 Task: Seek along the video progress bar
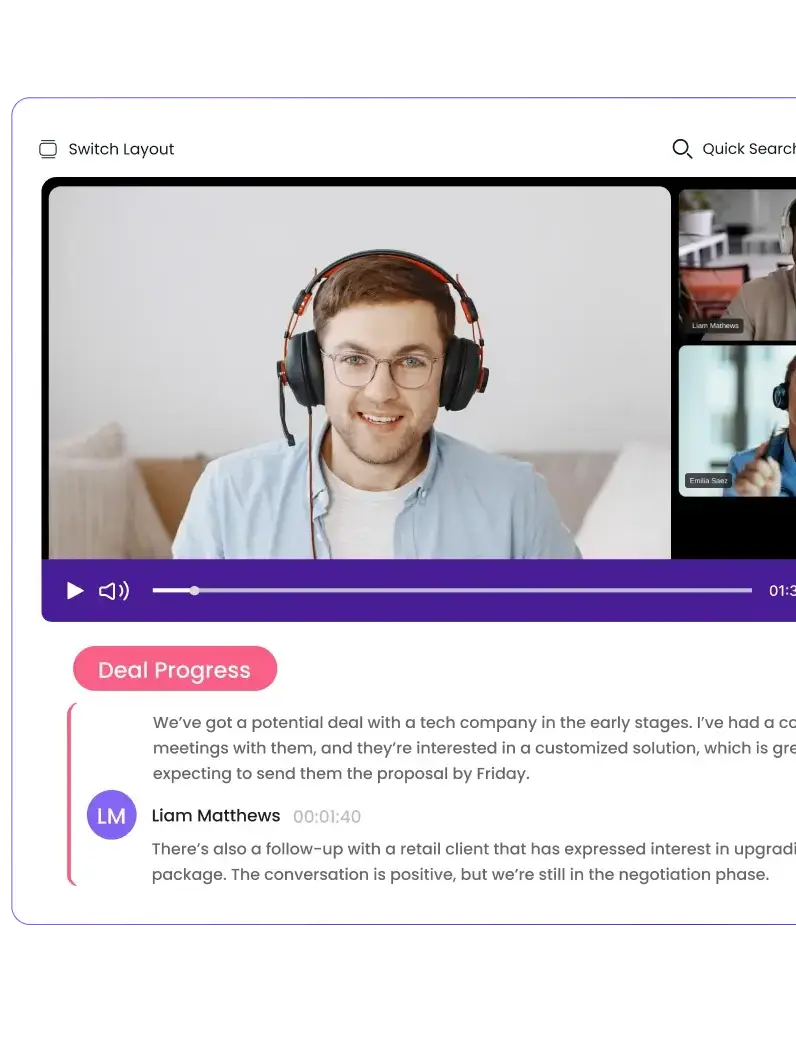pyautogui.click(x=452, y=590)
